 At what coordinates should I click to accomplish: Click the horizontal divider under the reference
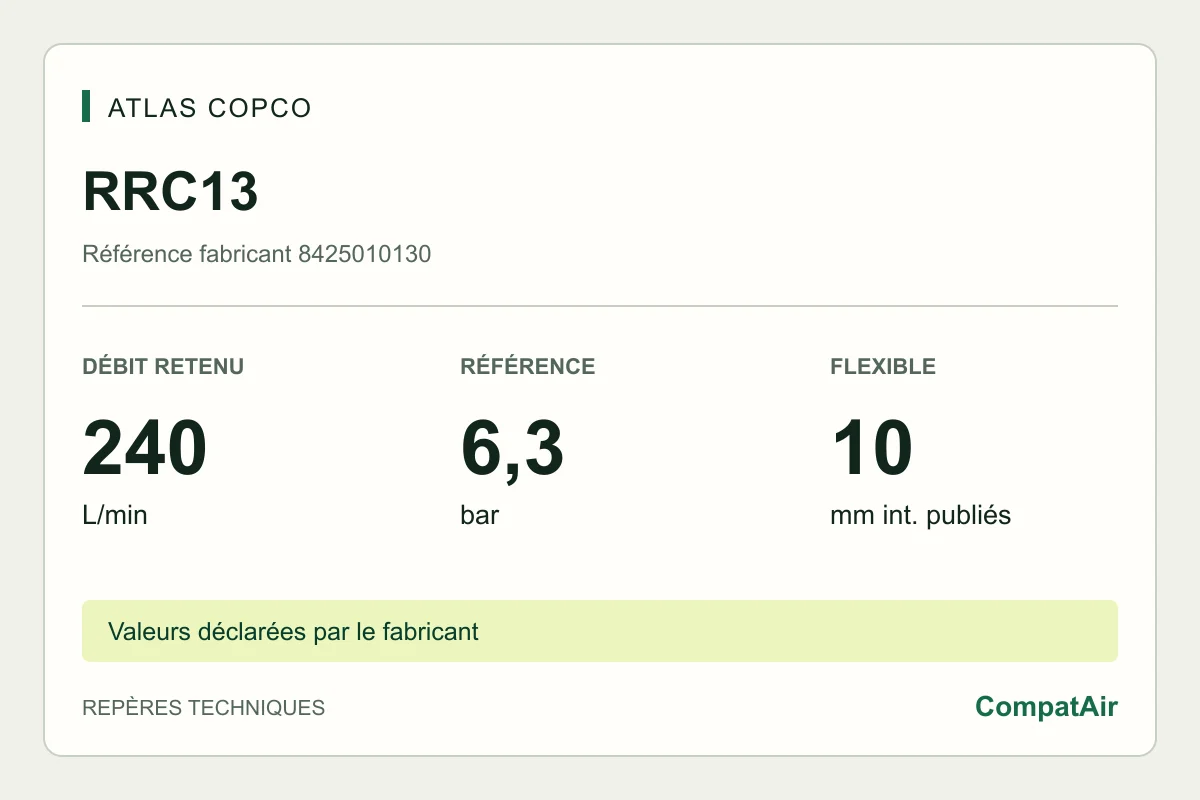click(x=600, y=305)
